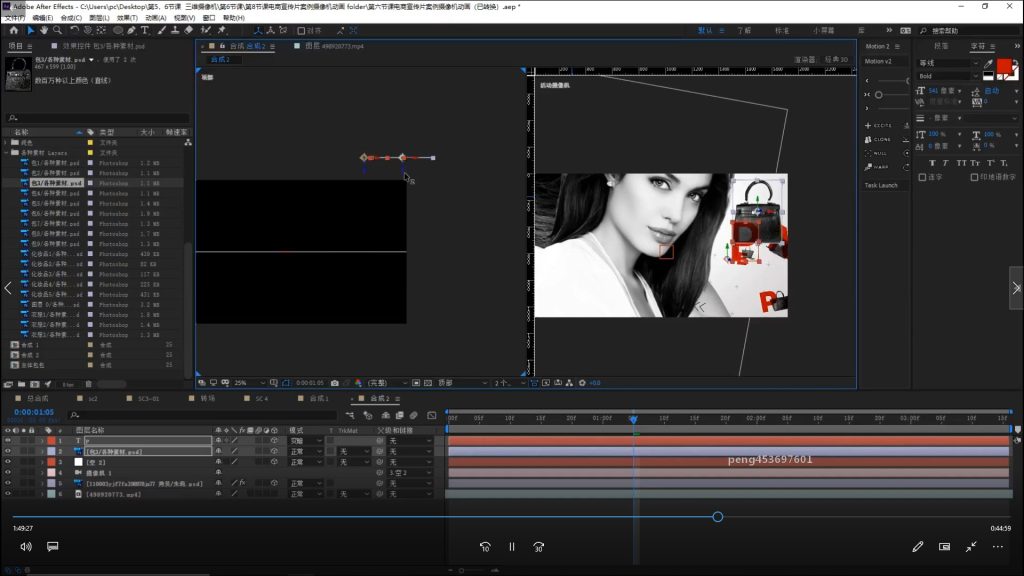Open the 25% magnification dropdown
The image size is (1024, 576).
click(x=245, y=383)
